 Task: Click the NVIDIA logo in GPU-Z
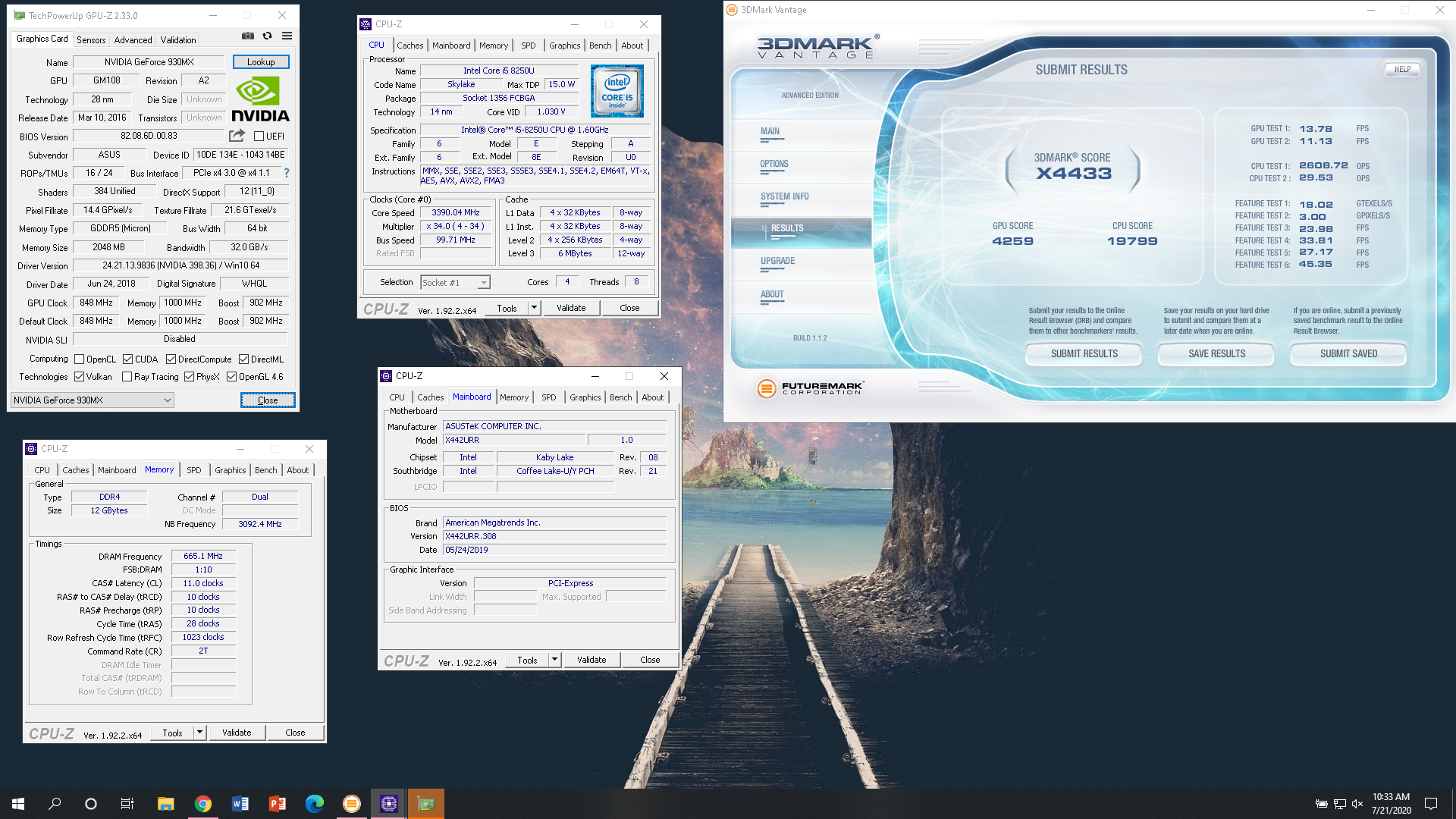260,99
